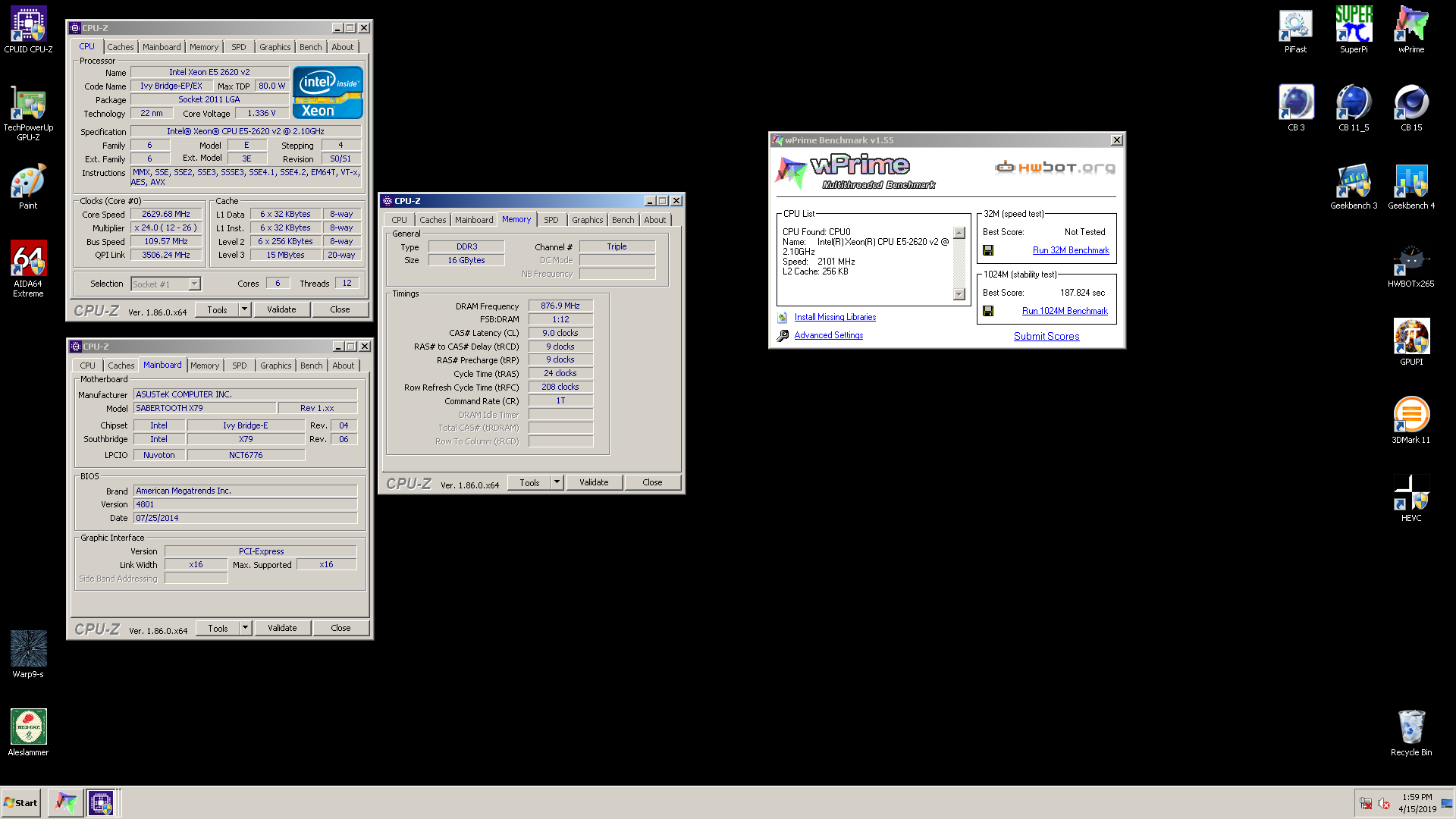Click the save icon for 1024M score
The width and height of the screenshot is (1456, 819).
point(988,311)
